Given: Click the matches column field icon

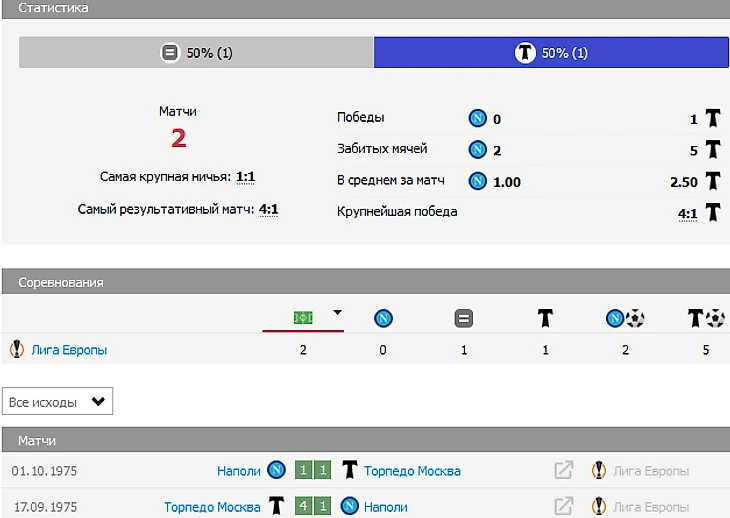Looking at the screenshot, I should [302, 318].
